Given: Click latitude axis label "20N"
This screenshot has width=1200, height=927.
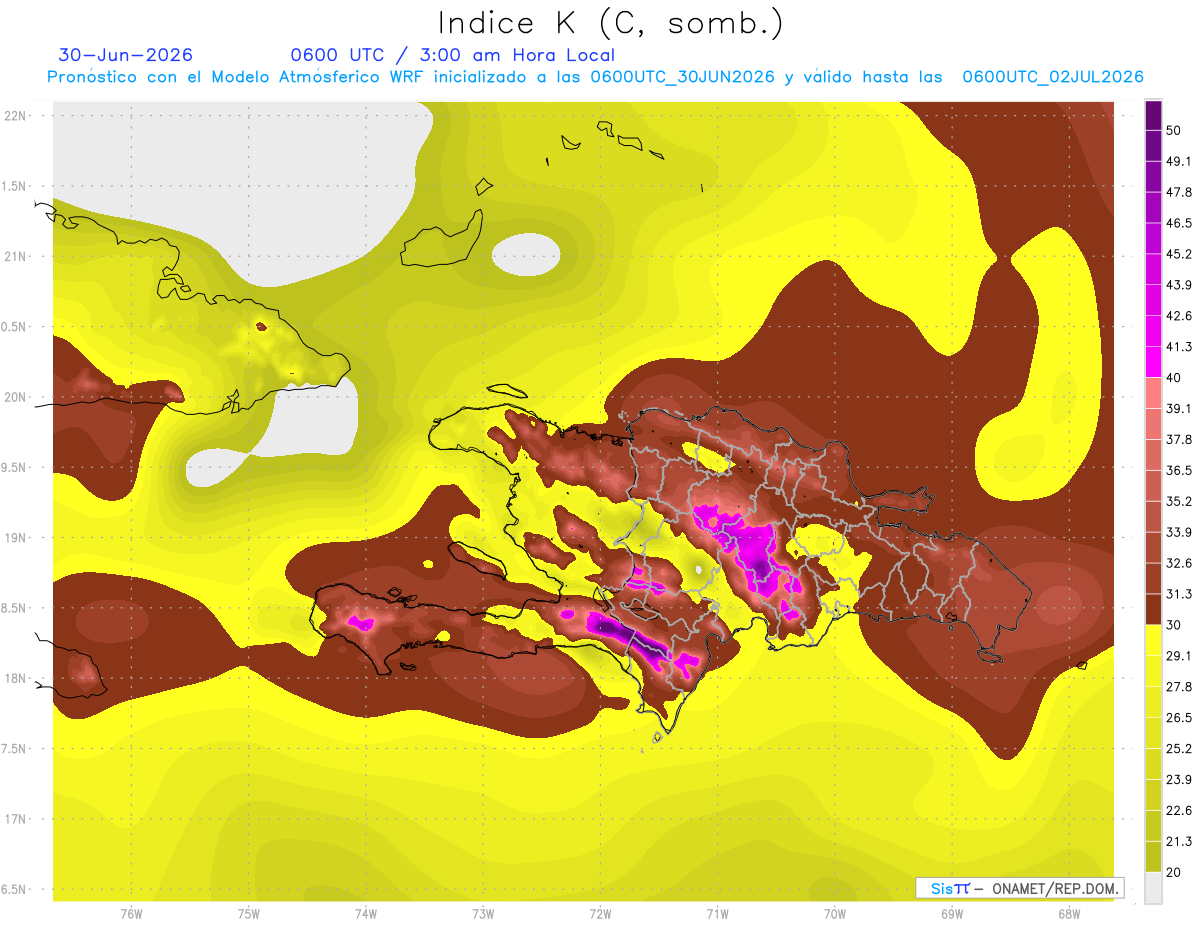Looking at the screenshot, I should click(16, 397).
